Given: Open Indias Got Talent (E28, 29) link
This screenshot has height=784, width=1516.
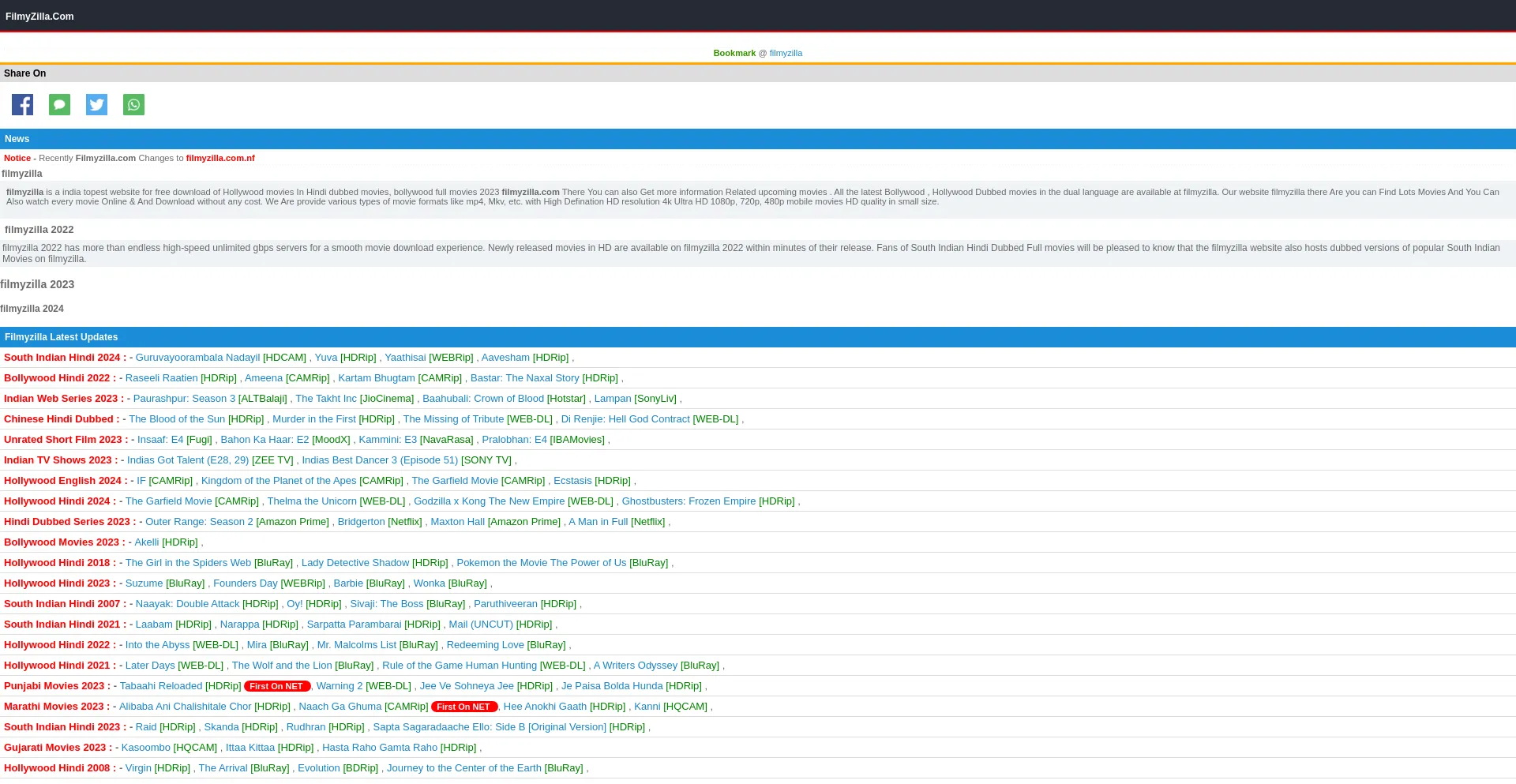Looking at the screenshot, I should point(188,460).
